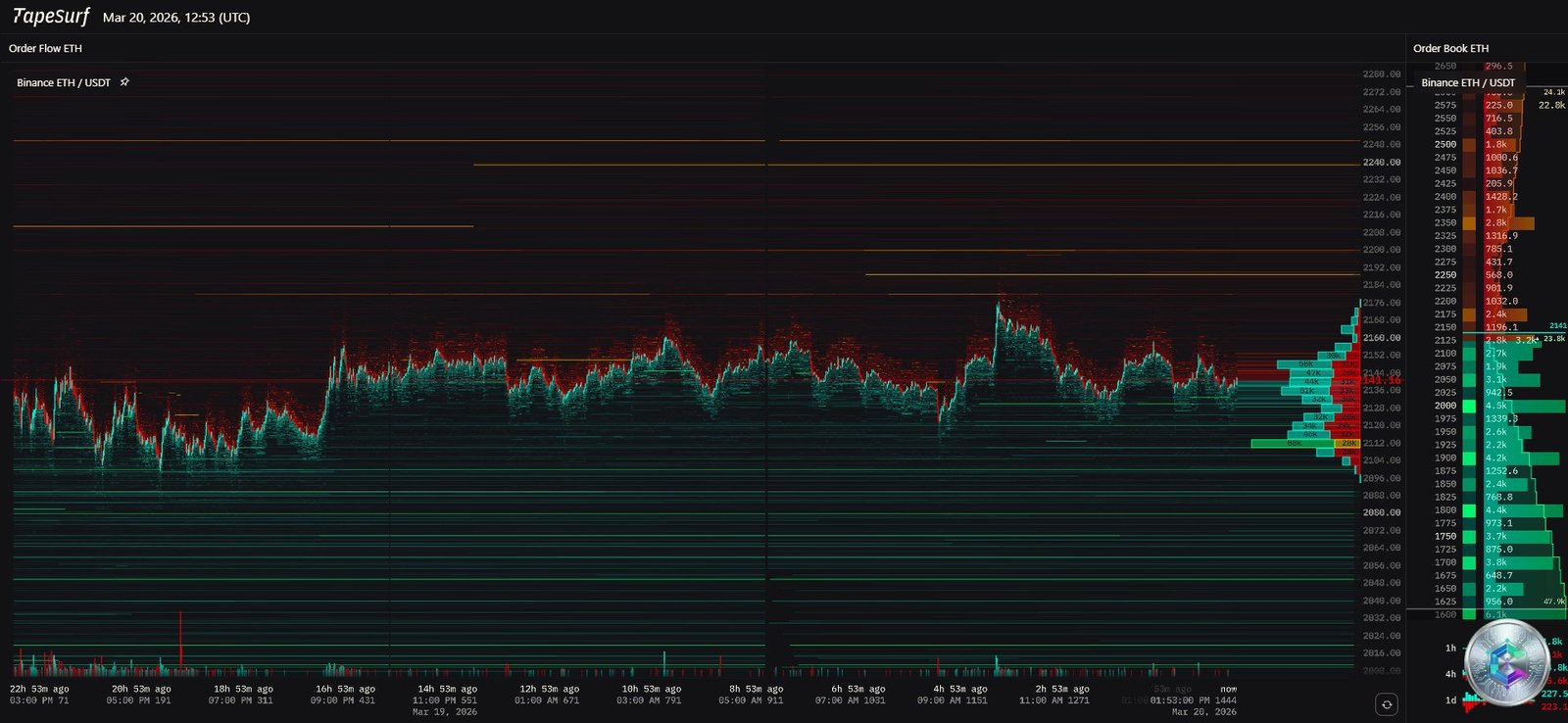Click the 942.5 bid size value
The height and width of the screenshot is (723, 1568).
click(1498, 392)
